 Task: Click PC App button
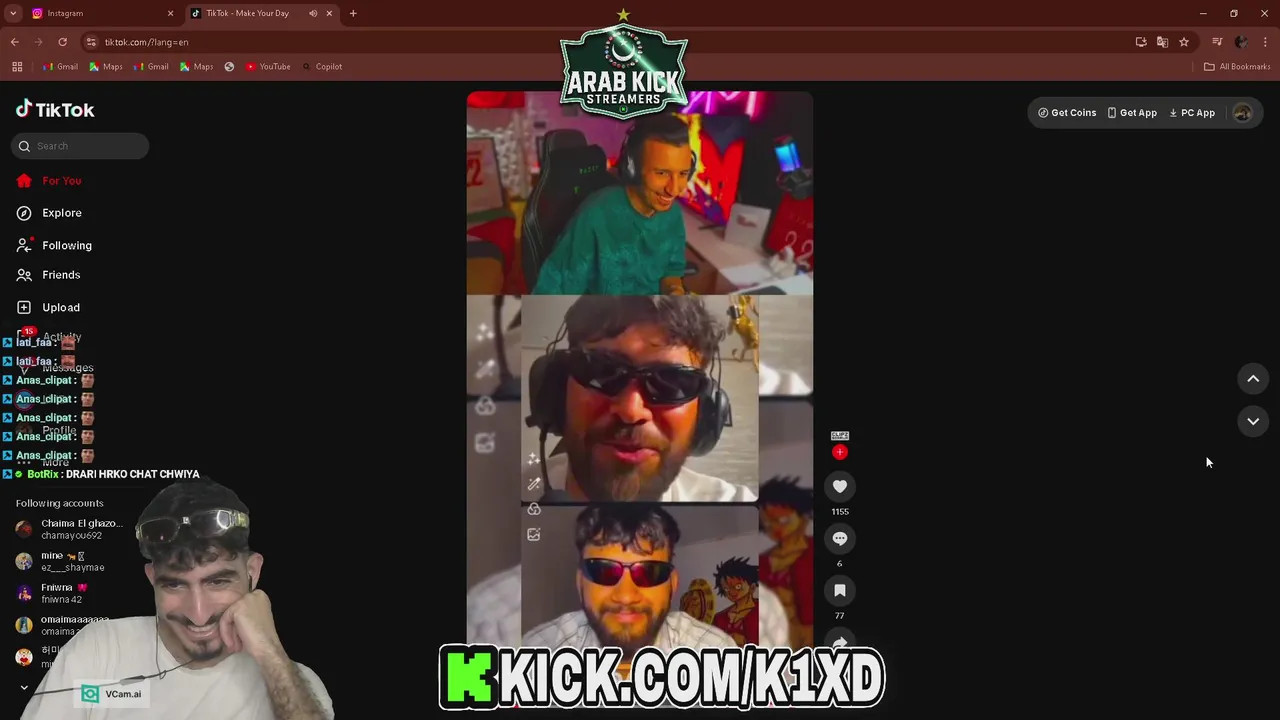pos(1192,113)
